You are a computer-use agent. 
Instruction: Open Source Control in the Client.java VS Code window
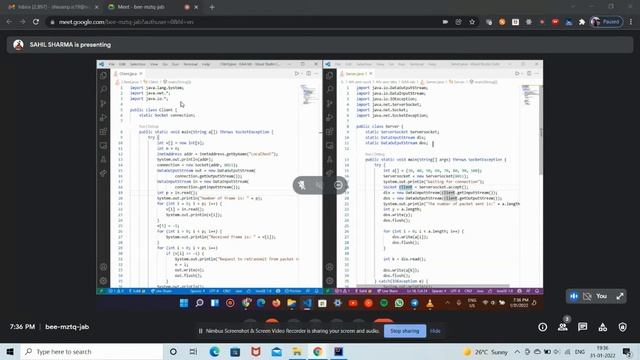pos(103,104)
